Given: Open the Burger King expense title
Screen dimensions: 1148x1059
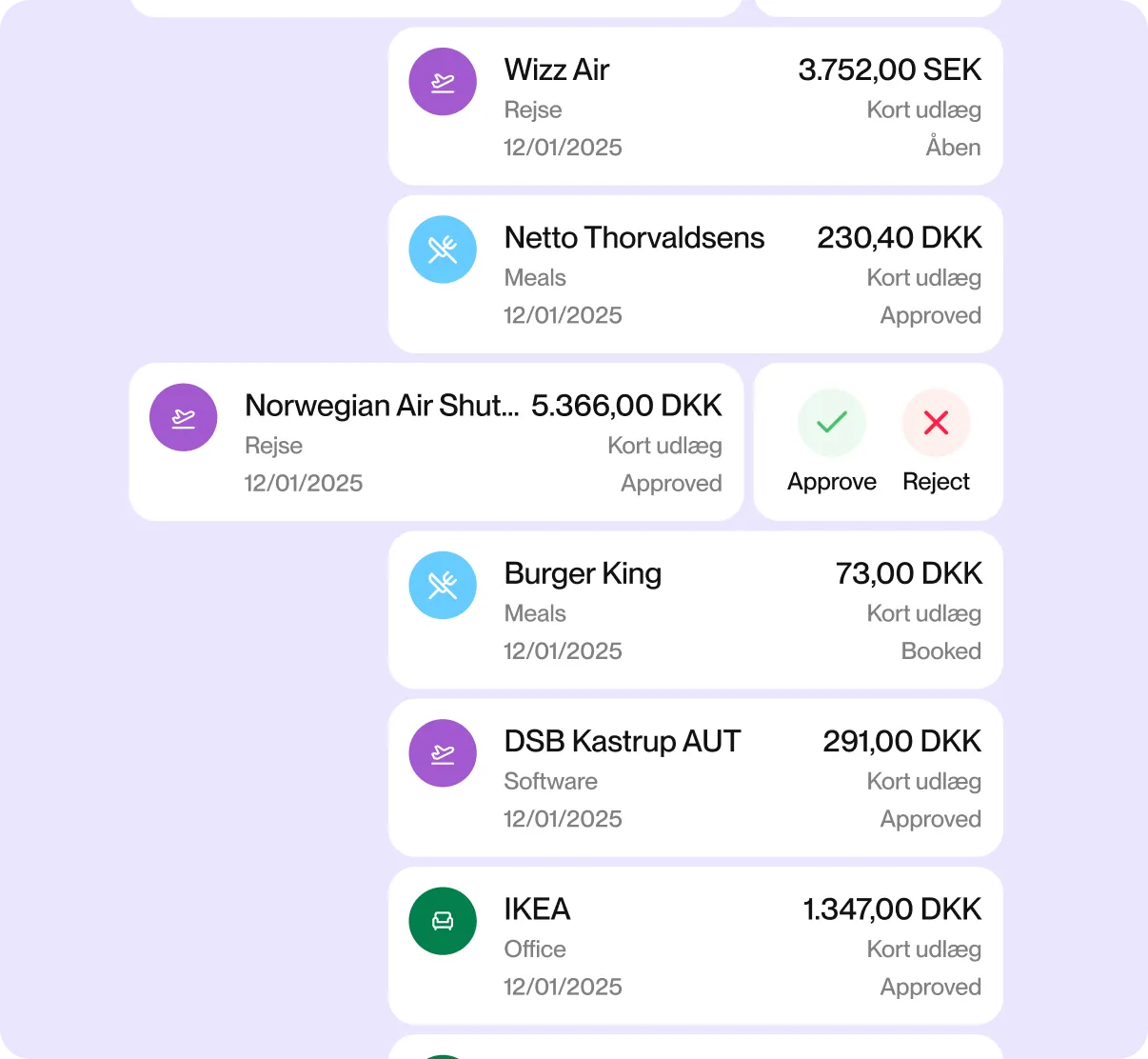Looking at the screenshot, I should (x=583, y=573).
